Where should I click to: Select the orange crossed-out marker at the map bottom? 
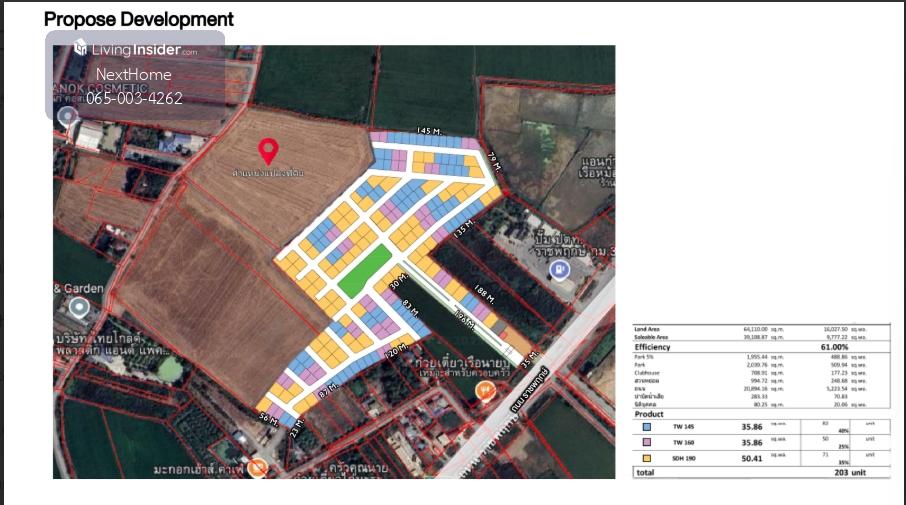pyautogui.click(x=259, y=467)
